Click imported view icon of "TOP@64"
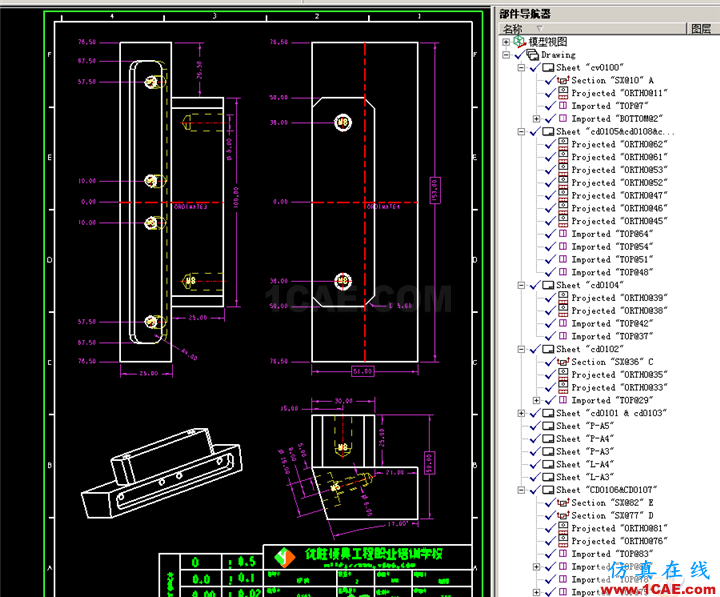 (563, 234)
